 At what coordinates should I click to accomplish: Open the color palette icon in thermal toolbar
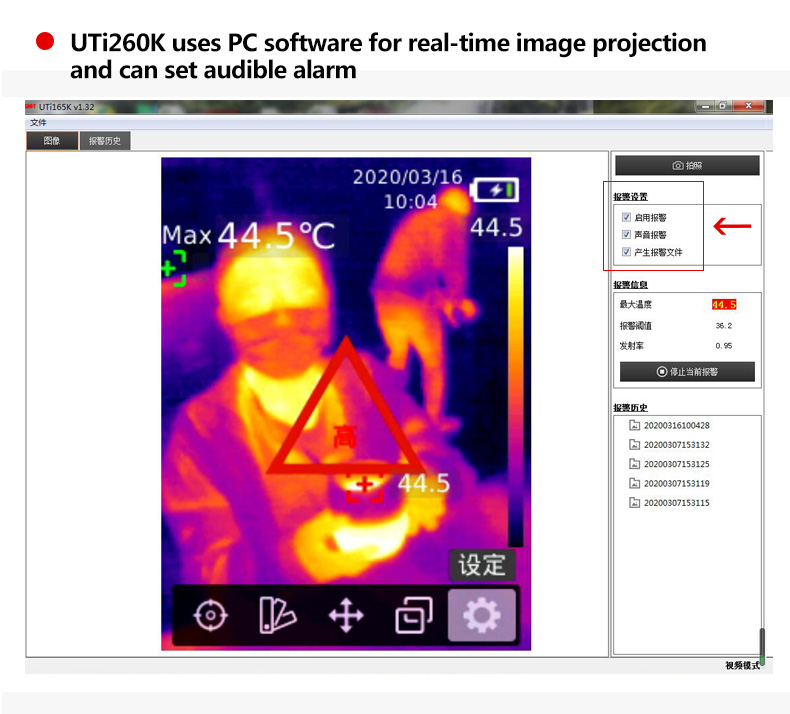pyautogui.click(x=278, y=615)
